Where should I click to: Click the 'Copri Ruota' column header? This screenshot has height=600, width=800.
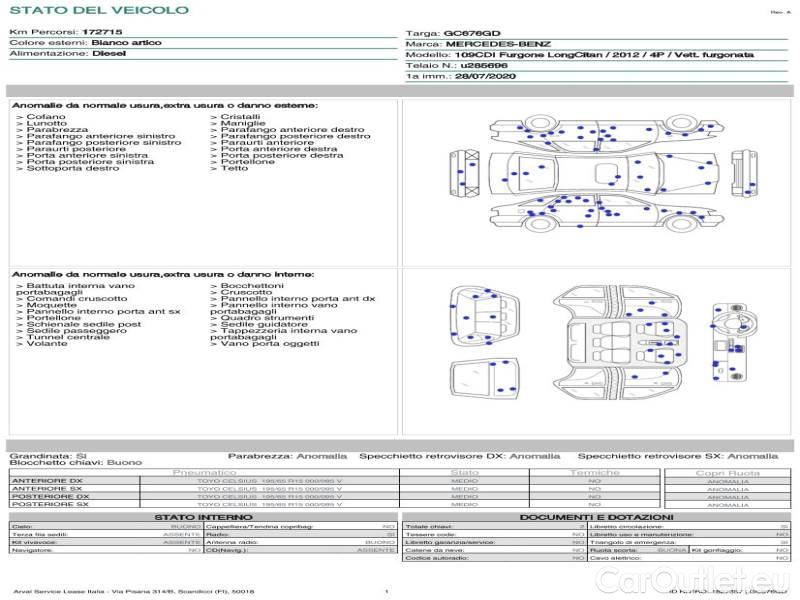[x=728, y=473]
